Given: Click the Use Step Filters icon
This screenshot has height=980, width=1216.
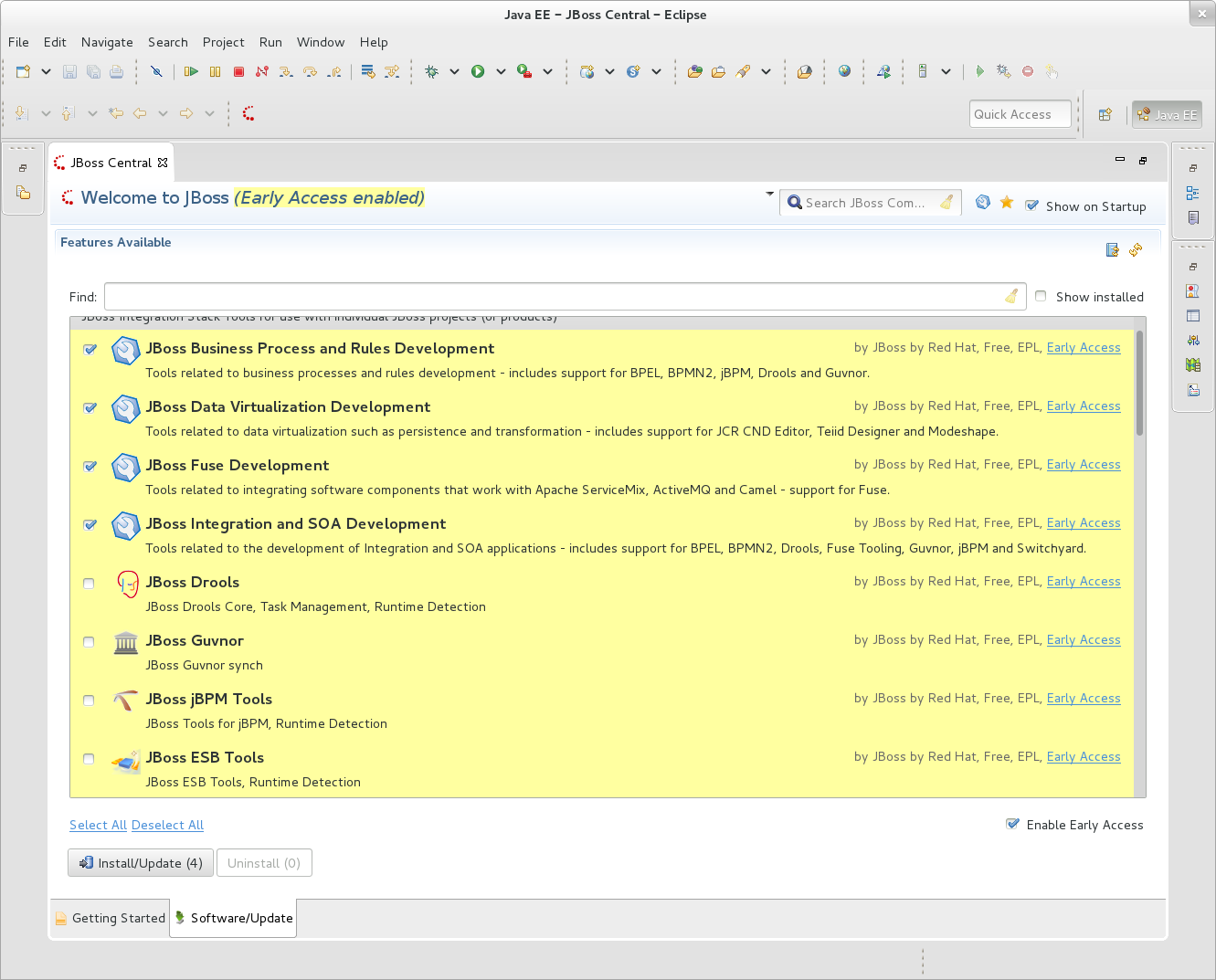Looking at the screenshot, I should click(x=392, y=71).
